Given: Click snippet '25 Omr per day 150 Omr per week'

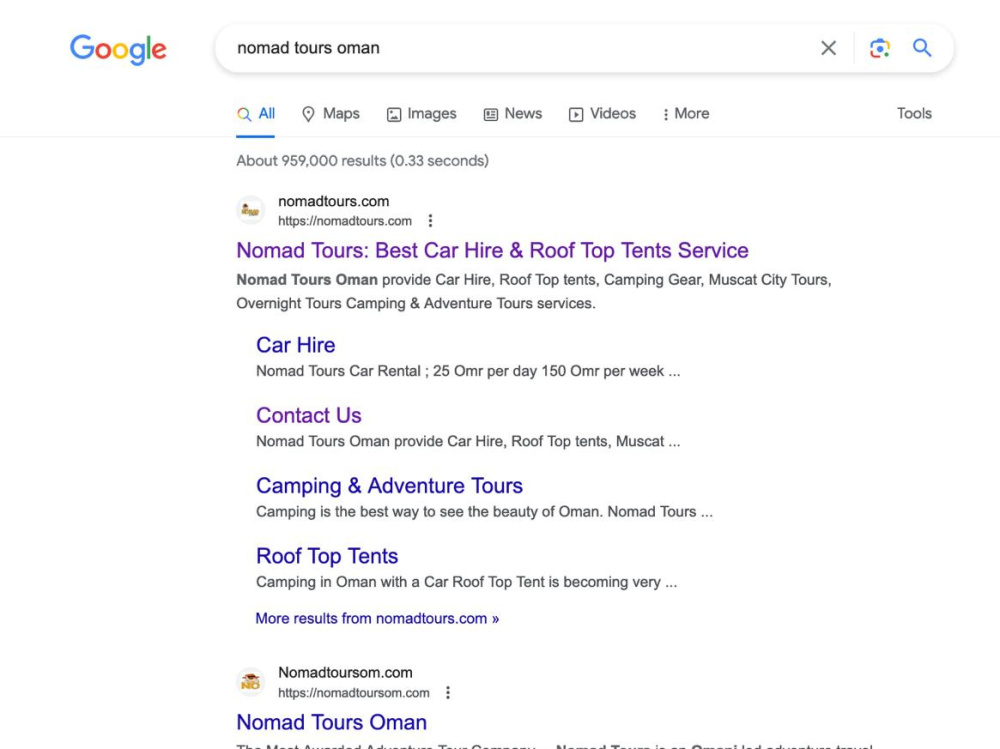Looking at the screenshot, I should coord(548,371).
